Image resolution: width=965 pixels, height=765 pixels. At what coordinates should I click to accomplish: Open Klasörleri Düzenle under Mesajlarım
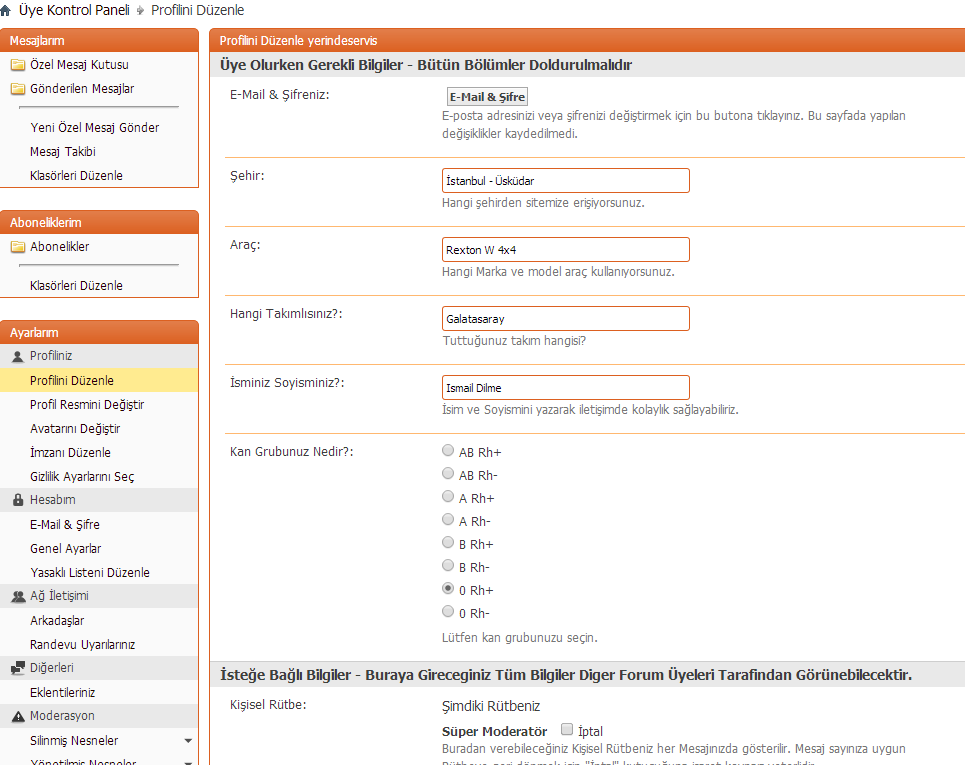point(76,175)
